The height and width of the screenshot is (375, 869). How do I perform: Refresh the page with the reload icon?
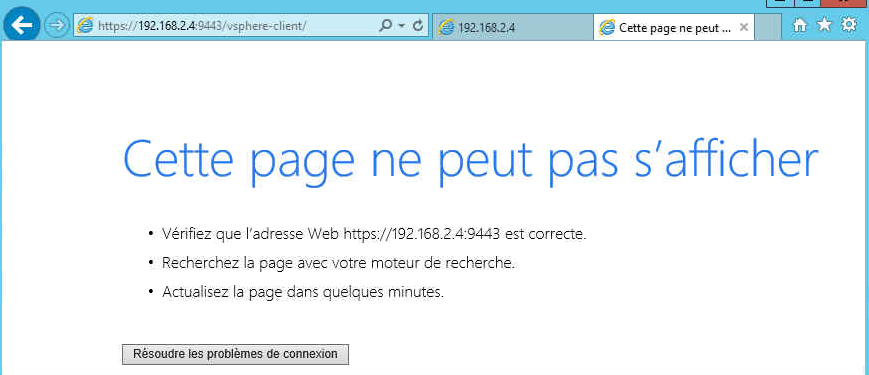tap(418, 25)
